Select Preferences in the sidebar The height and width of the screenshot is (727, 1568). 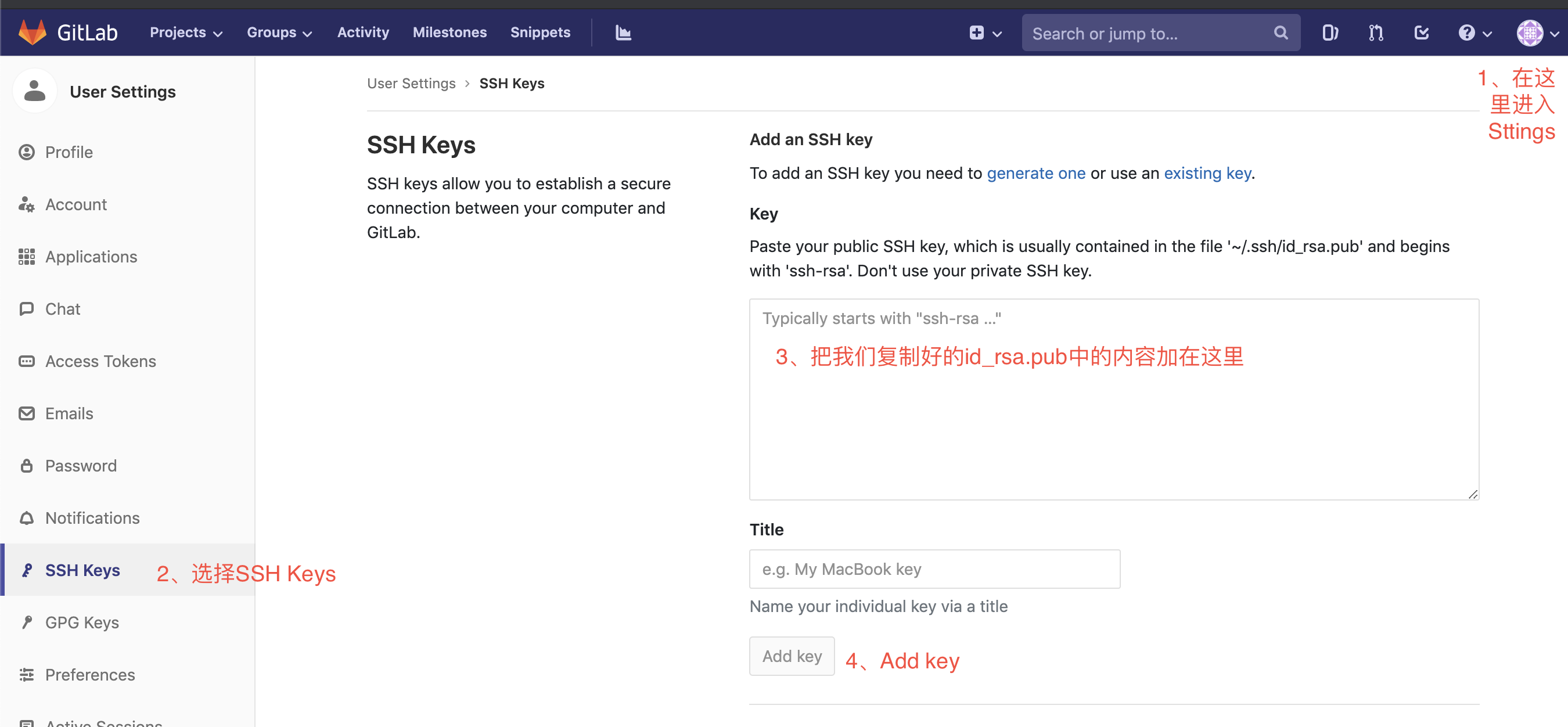click(x=127, y=675)
